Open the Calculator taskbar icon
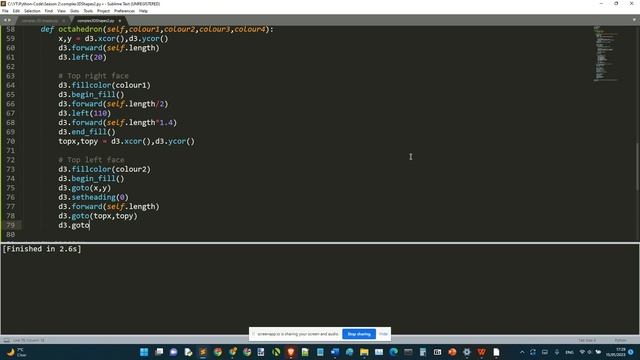The width and height of the screenshot is (640, 360). pyautogui.click(x=423, y=352)
